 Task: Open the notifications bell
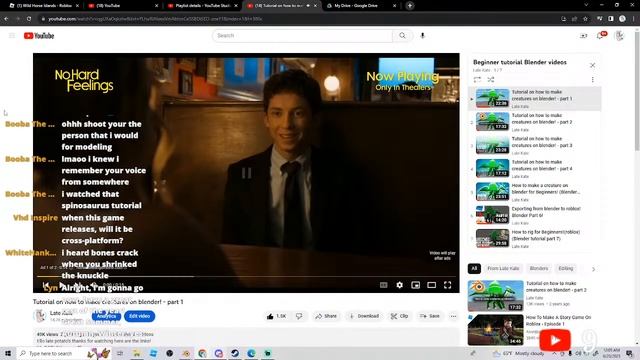coord(600,36)
